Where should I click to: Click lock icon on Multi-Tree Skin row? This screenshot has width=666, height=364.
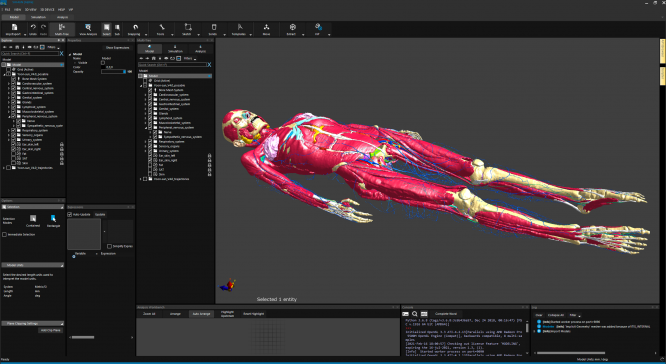click(209, 174)
